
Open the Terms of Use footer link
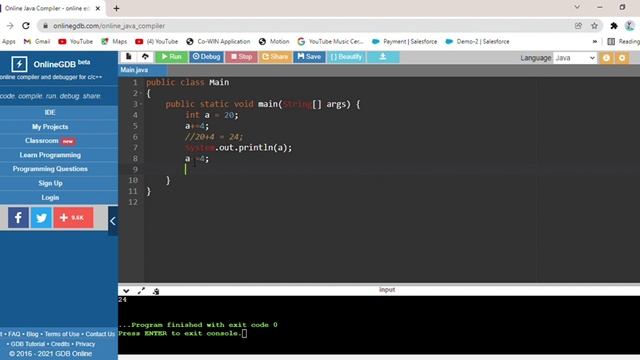62,334
